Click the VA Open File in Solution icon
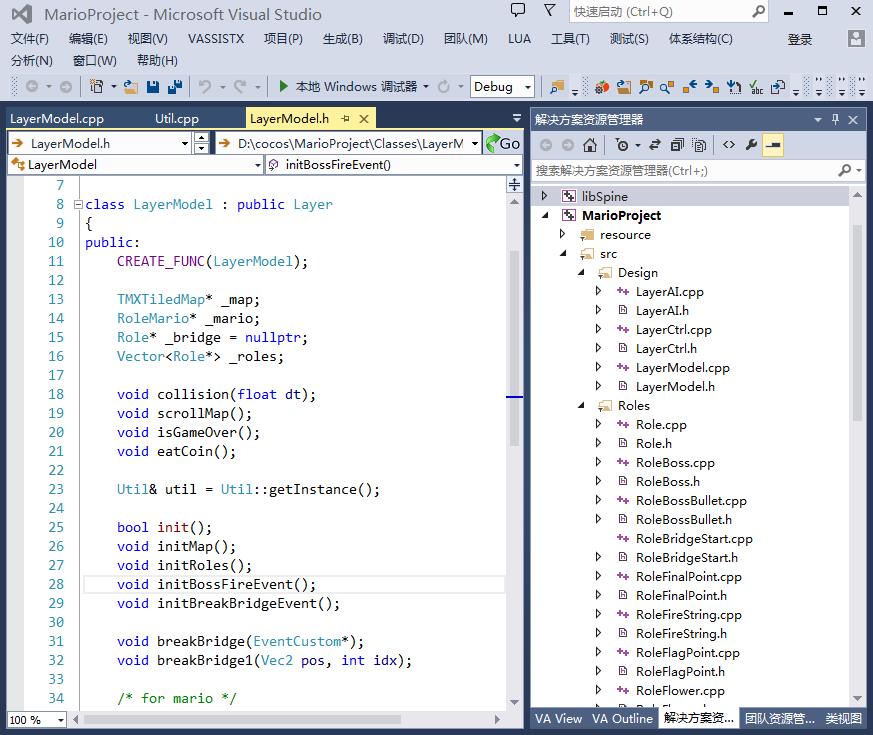873x735 pixels. point(624,87)
